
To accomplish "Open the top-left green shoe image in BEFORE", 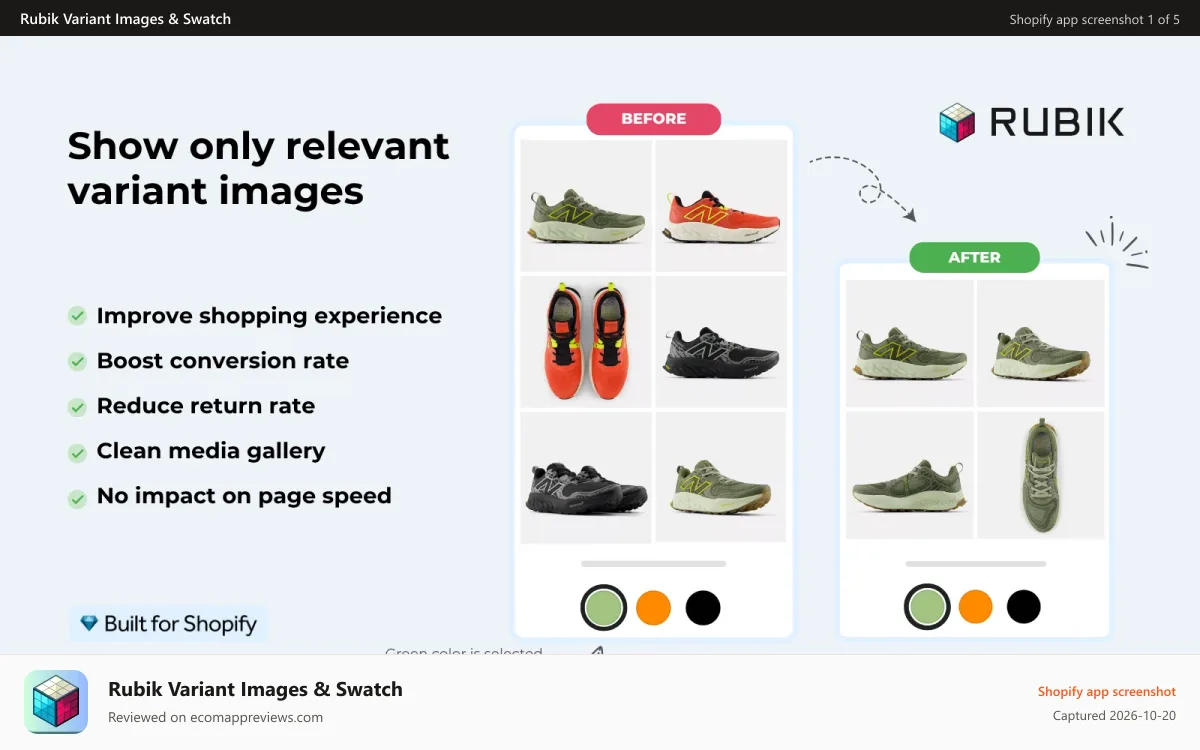I will (586, 205).
